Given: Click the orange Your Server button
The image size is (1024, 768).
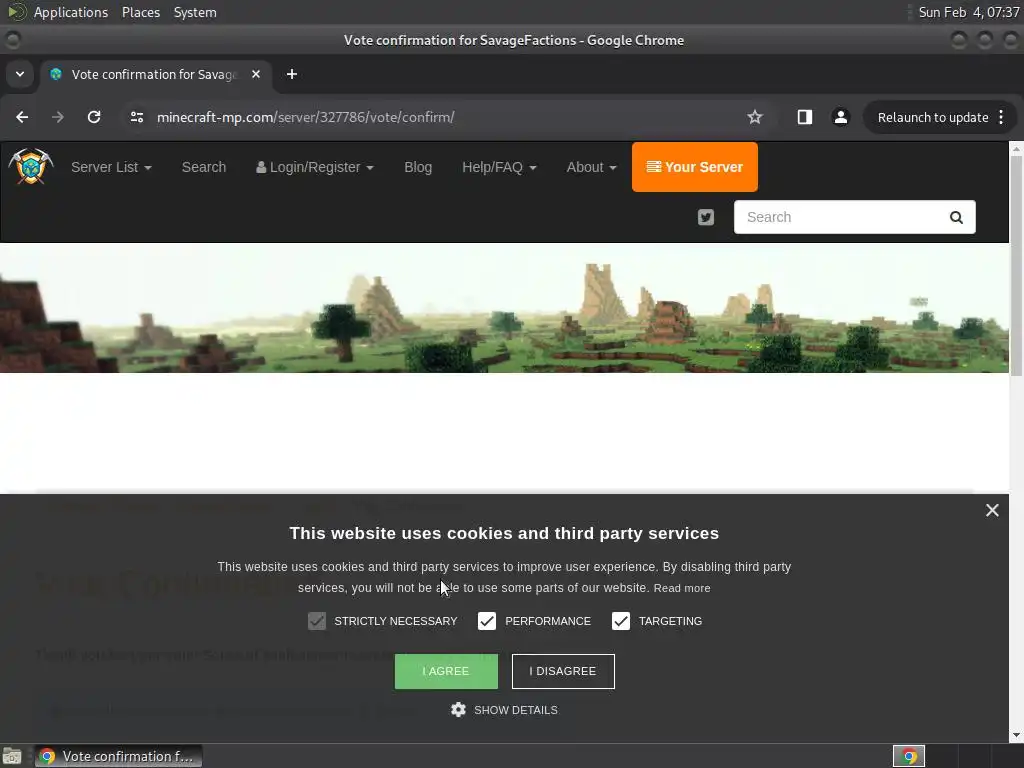Looking at the screenshot, I should point(695,167).
